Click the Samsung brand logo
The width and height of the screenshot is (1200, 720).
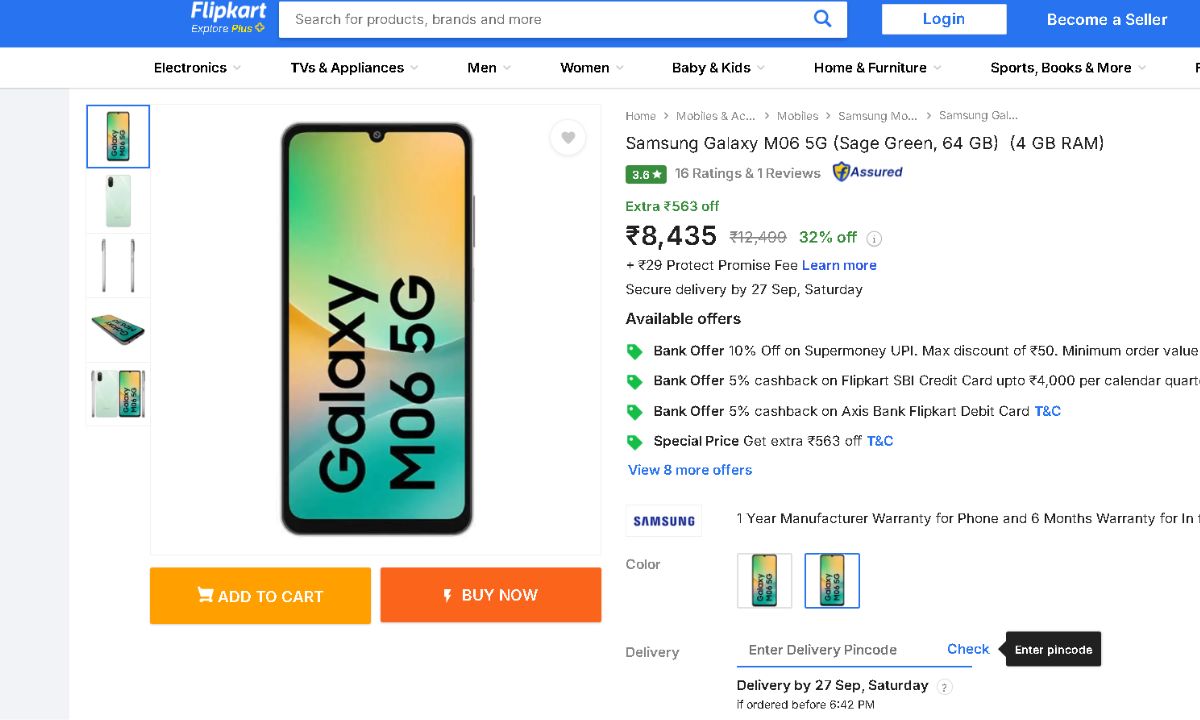point(664,521)
